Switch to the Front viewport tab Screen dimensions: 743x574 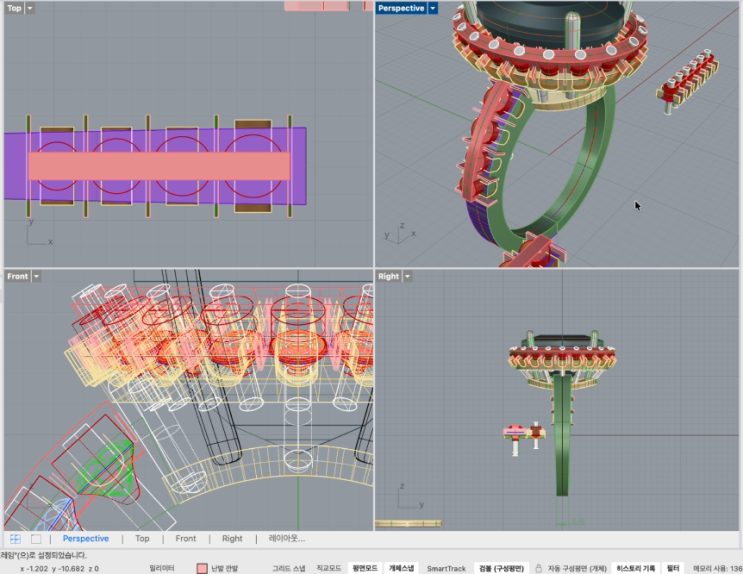point(186,538)
